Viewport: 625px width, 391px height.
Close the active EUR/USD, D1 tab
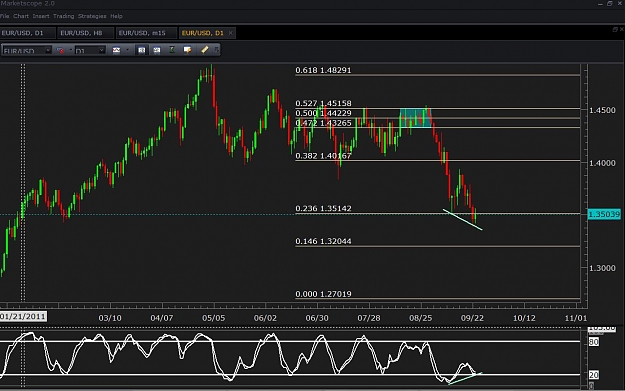230,33
